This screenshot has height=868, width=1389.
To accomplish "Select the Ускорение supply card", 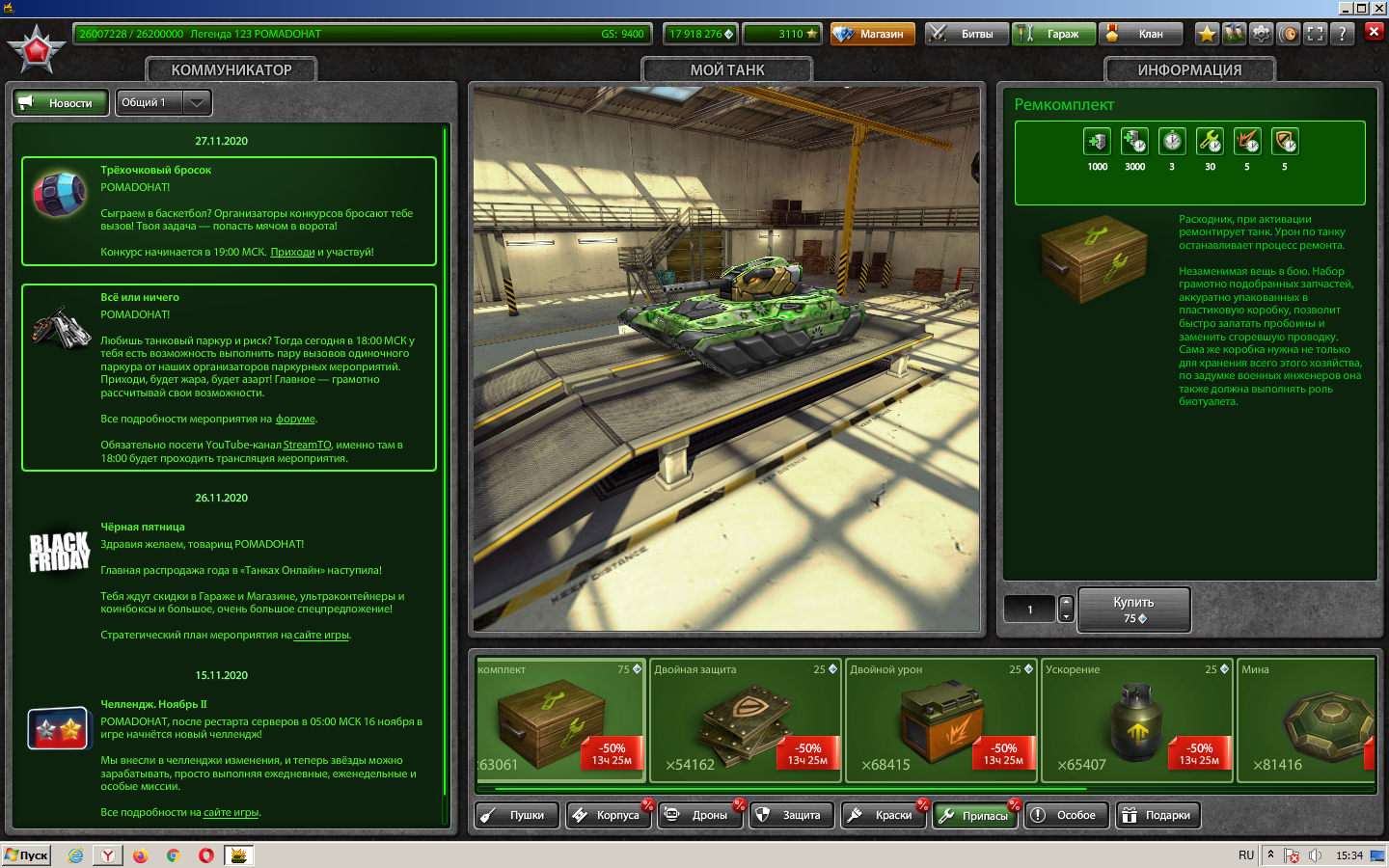I will pos(1137,719).
